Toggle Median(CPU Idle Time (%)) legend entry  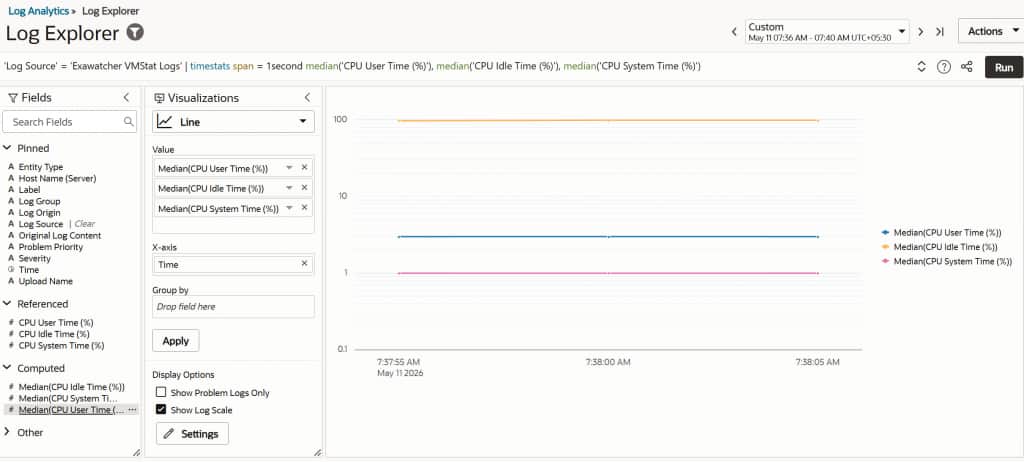pos(939,246)
